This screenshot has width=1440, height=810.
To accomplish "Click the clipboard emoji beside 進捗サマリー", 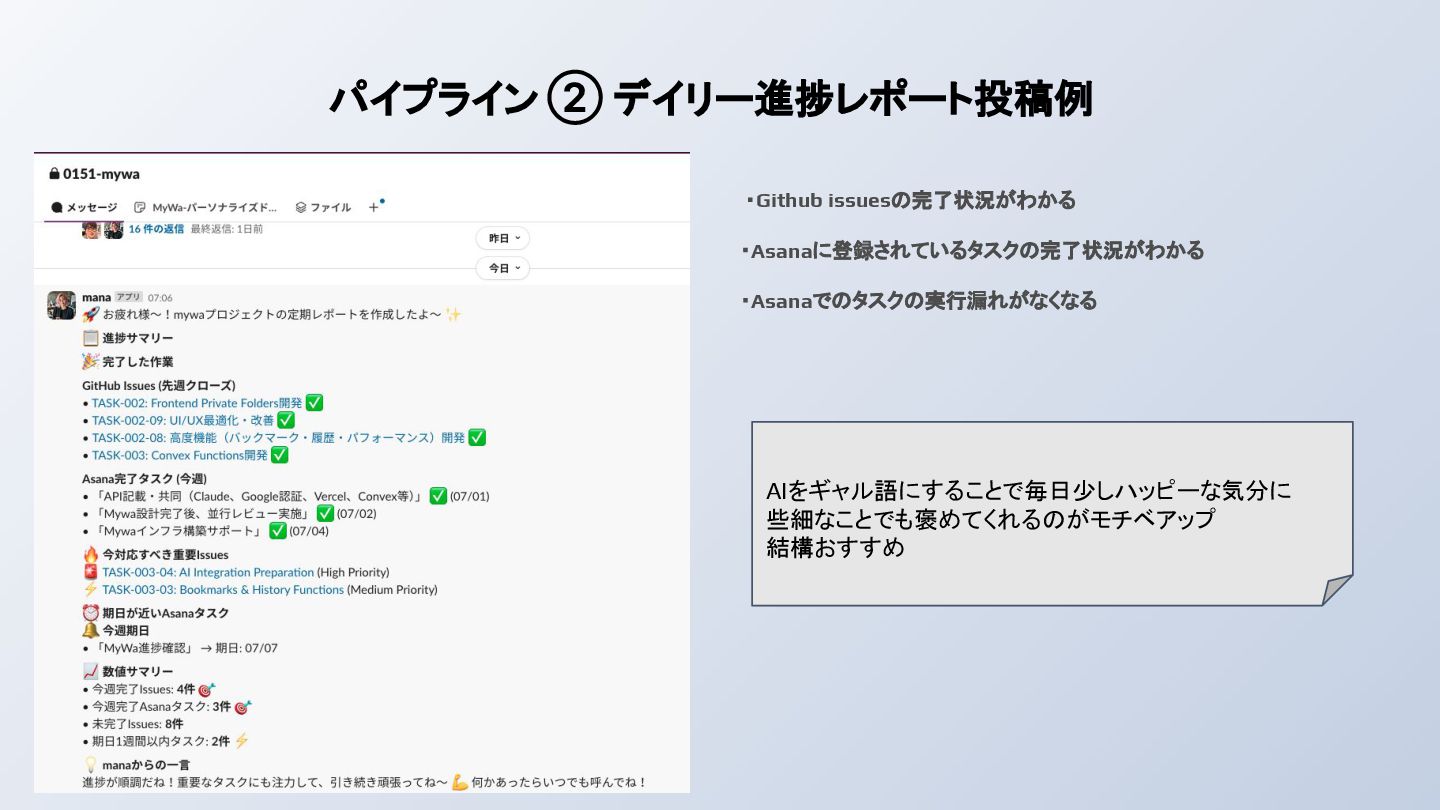I will point(90,338).
